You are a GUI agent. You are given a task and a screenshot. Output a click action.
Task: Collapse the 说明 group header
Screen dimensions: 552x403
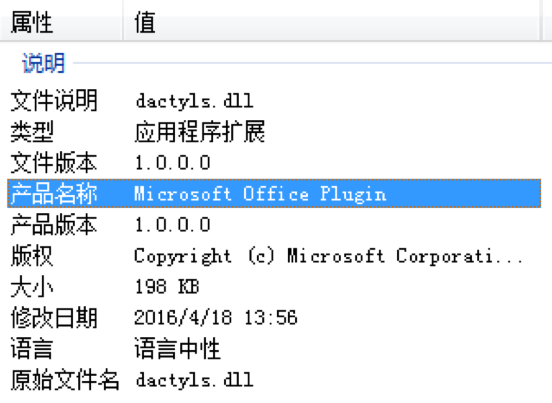(x=44, y=63)
